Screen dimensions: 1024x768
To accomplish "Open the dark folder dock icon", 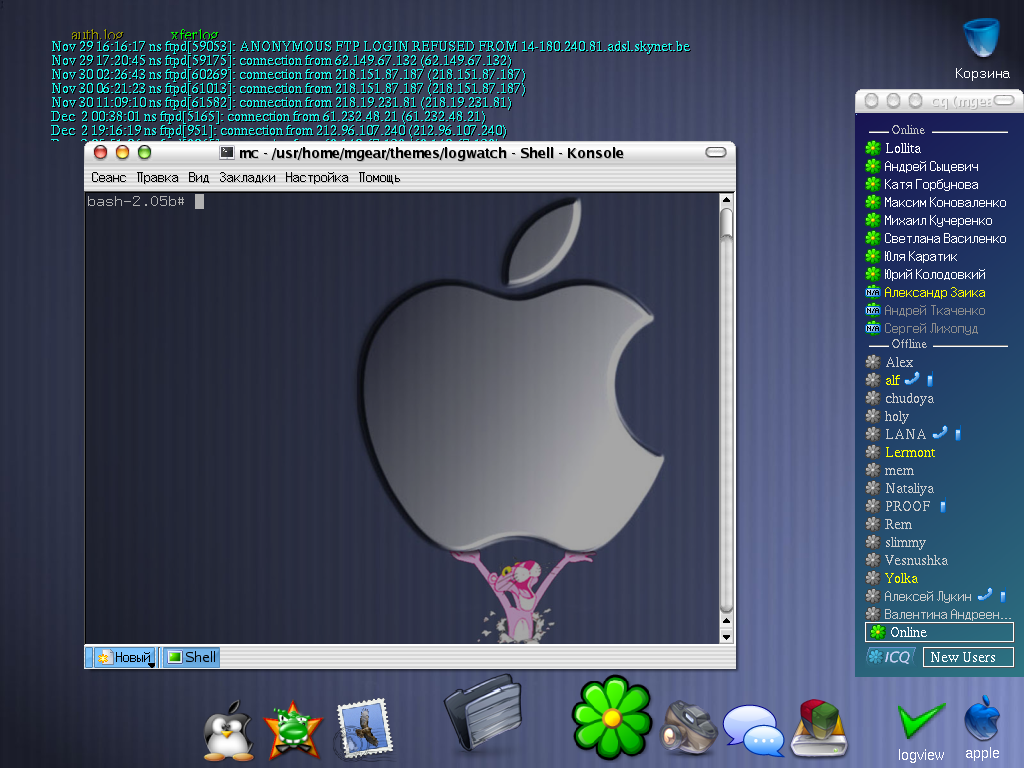I will 483,713.
